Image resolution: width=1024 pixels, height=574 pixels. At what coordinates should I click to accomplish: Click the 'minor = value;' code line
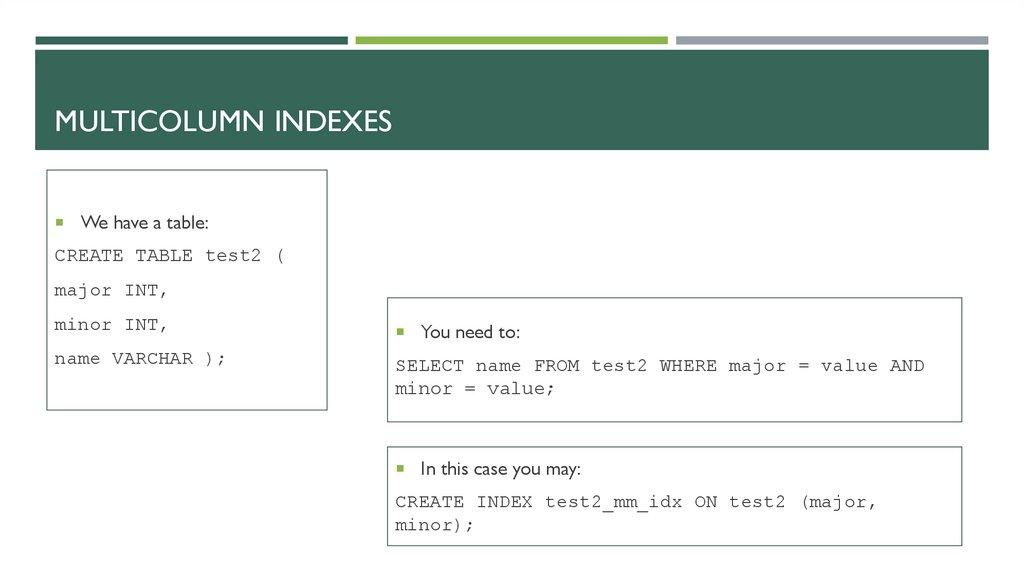click(x=474, y=389)
